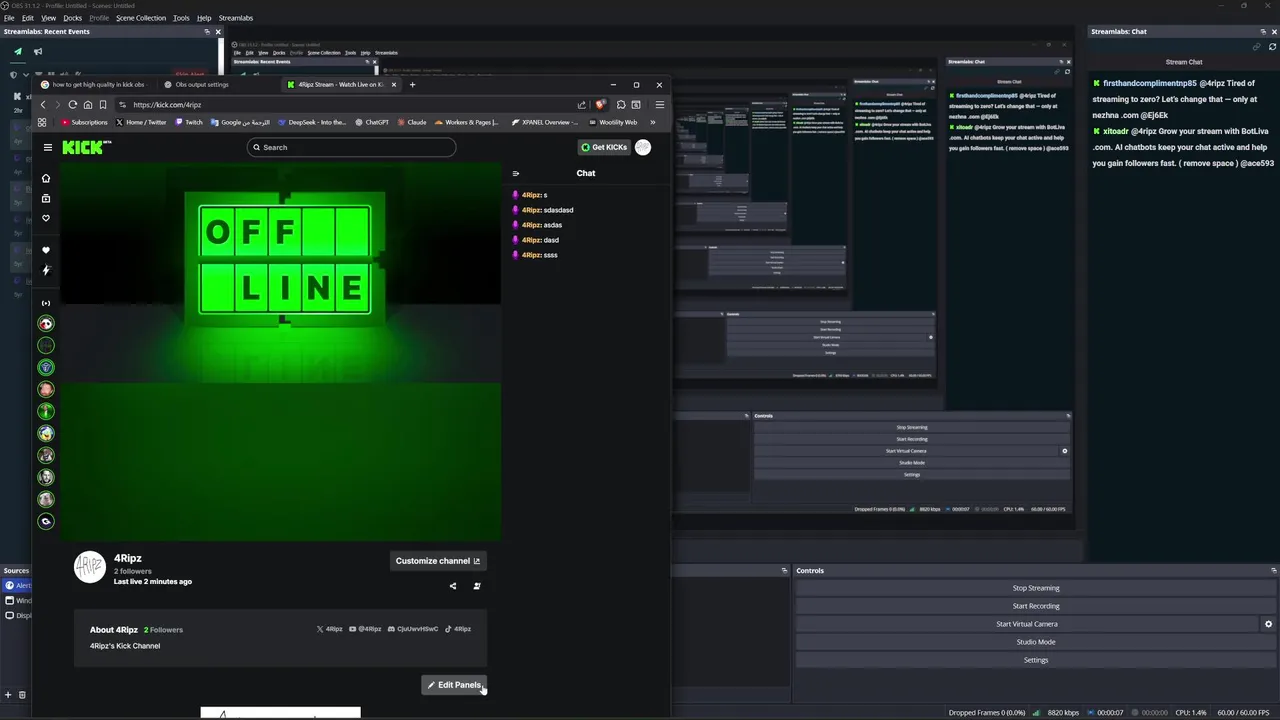Click the Customize channel button
The height and width of the screenshot is (720, 1280).
click(x=438, y=561)
